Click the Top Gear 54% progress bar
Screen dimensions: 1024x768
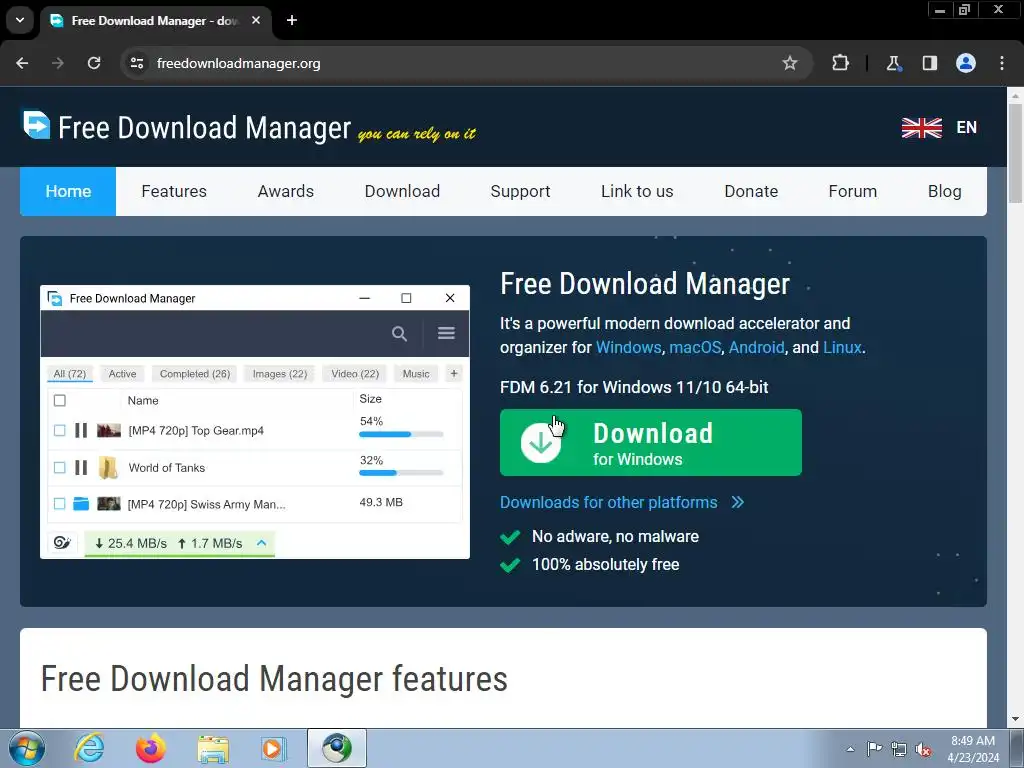[401, 434]
